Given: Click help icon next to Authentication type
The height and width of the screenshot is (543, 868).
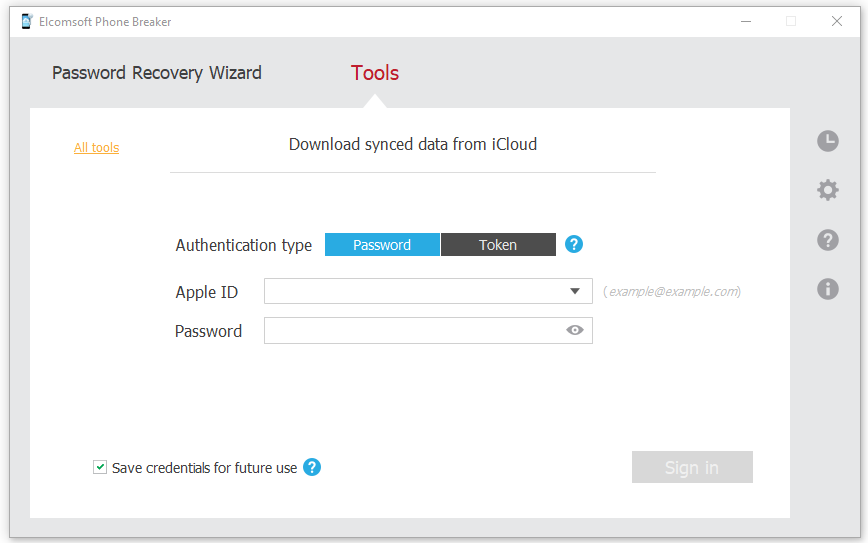Looking at the screenshot, I should 574,245.
